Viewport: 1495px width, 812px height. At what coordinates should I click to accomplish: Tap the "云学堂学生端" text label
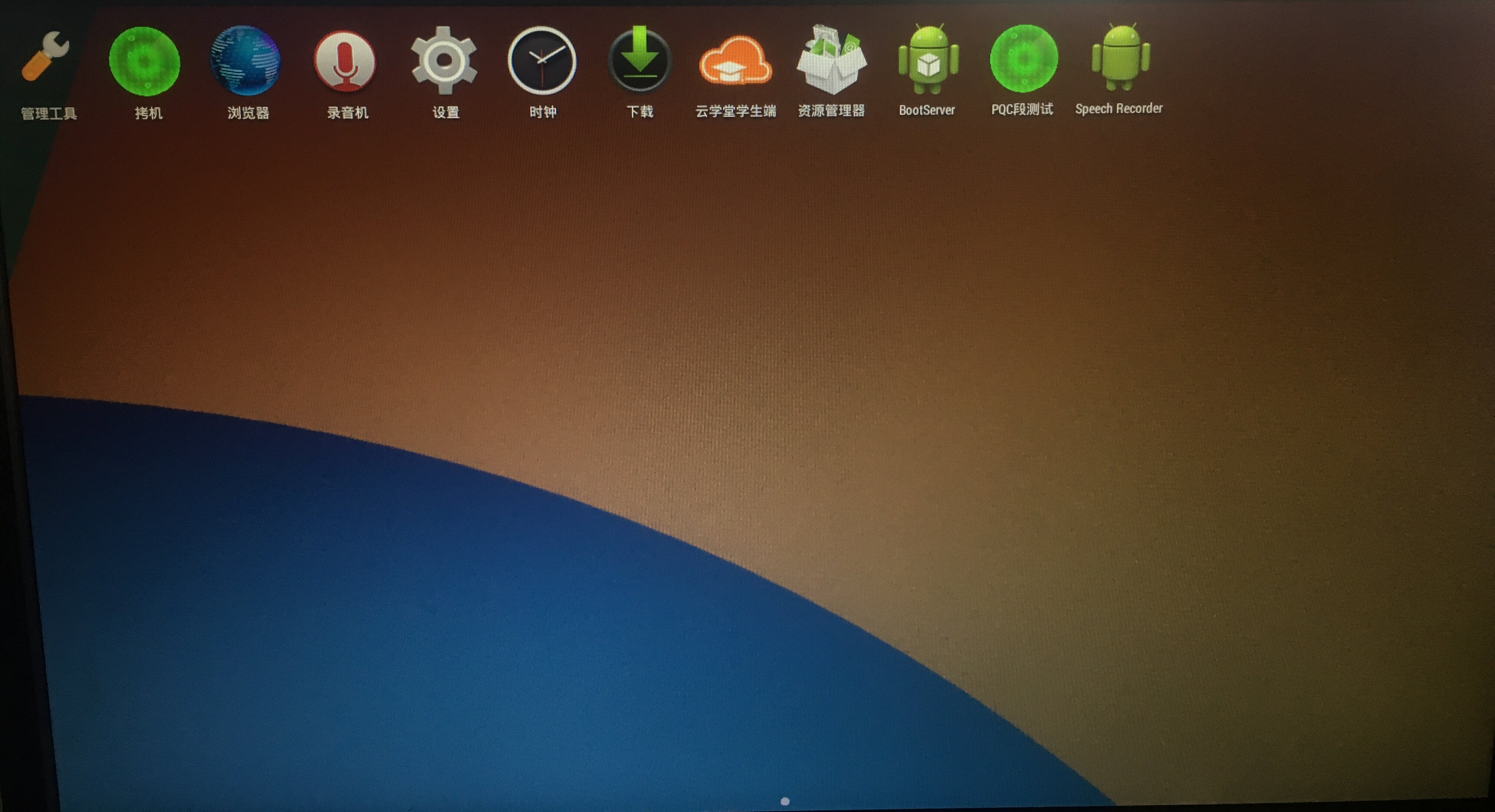tap(736, 111)
